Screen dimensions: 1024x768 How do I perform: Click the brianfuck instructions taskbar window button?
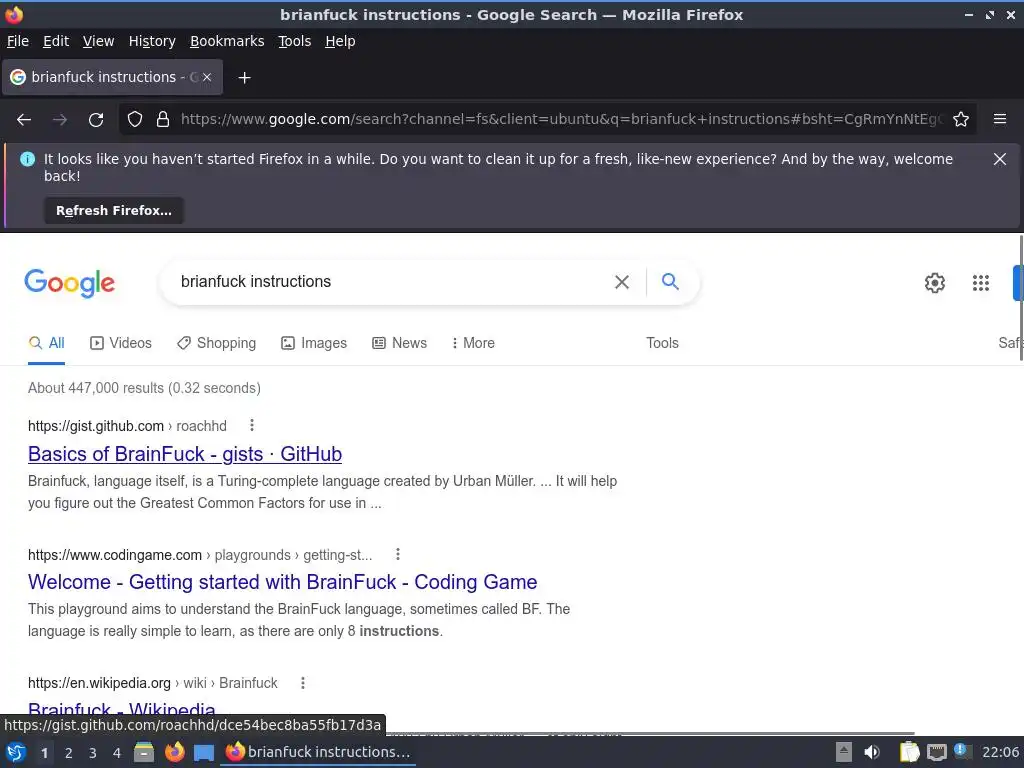pyautogui.click(x=318, y=752)
